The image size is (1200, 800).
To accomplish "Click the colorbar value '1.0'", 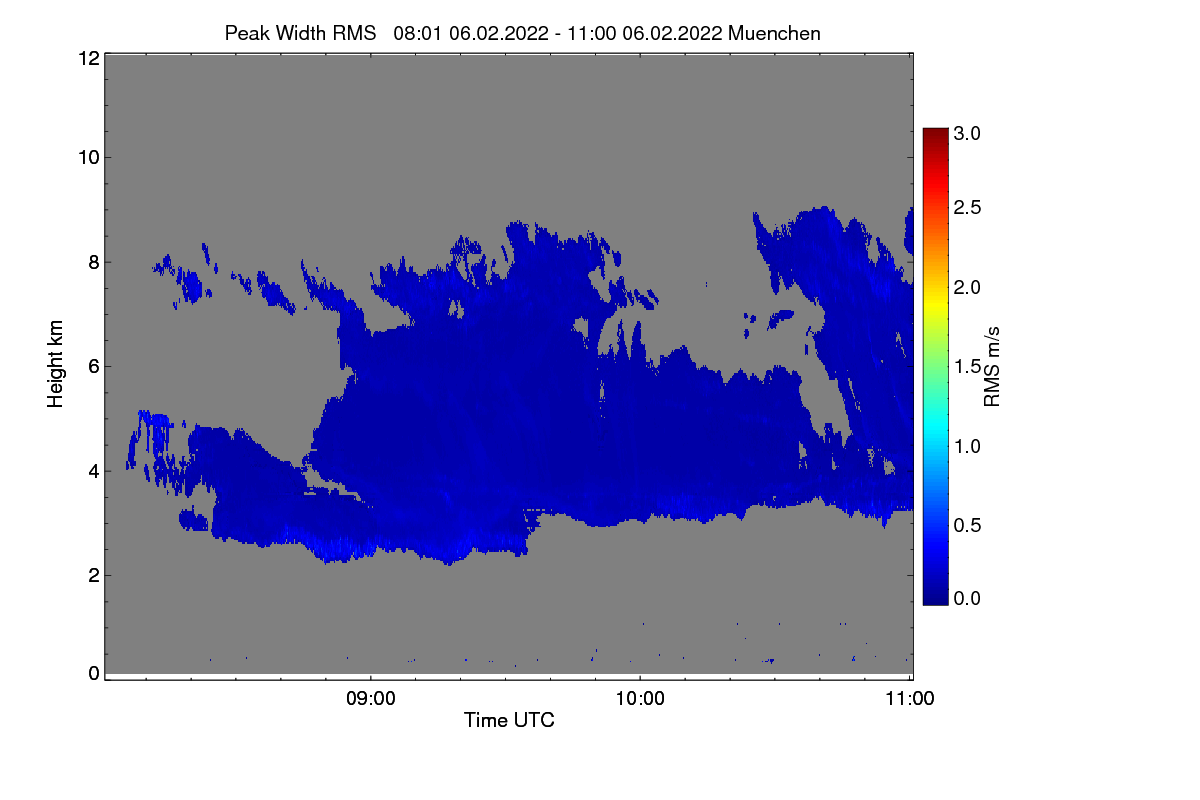I will (967, 445).
